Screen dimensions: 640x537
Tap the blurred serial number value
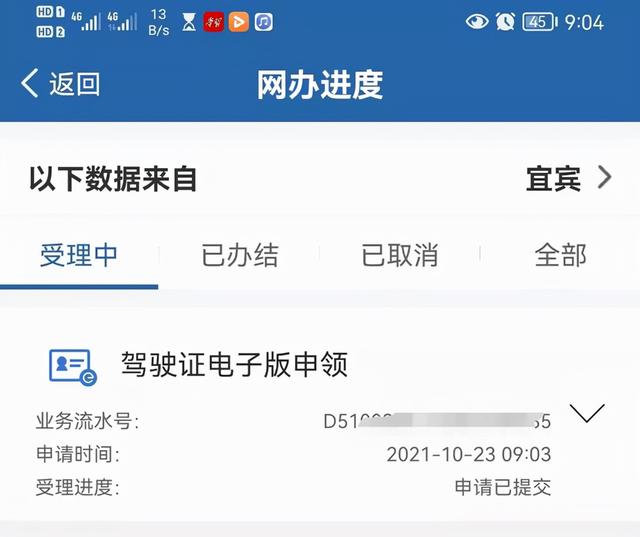click(437, 421)
